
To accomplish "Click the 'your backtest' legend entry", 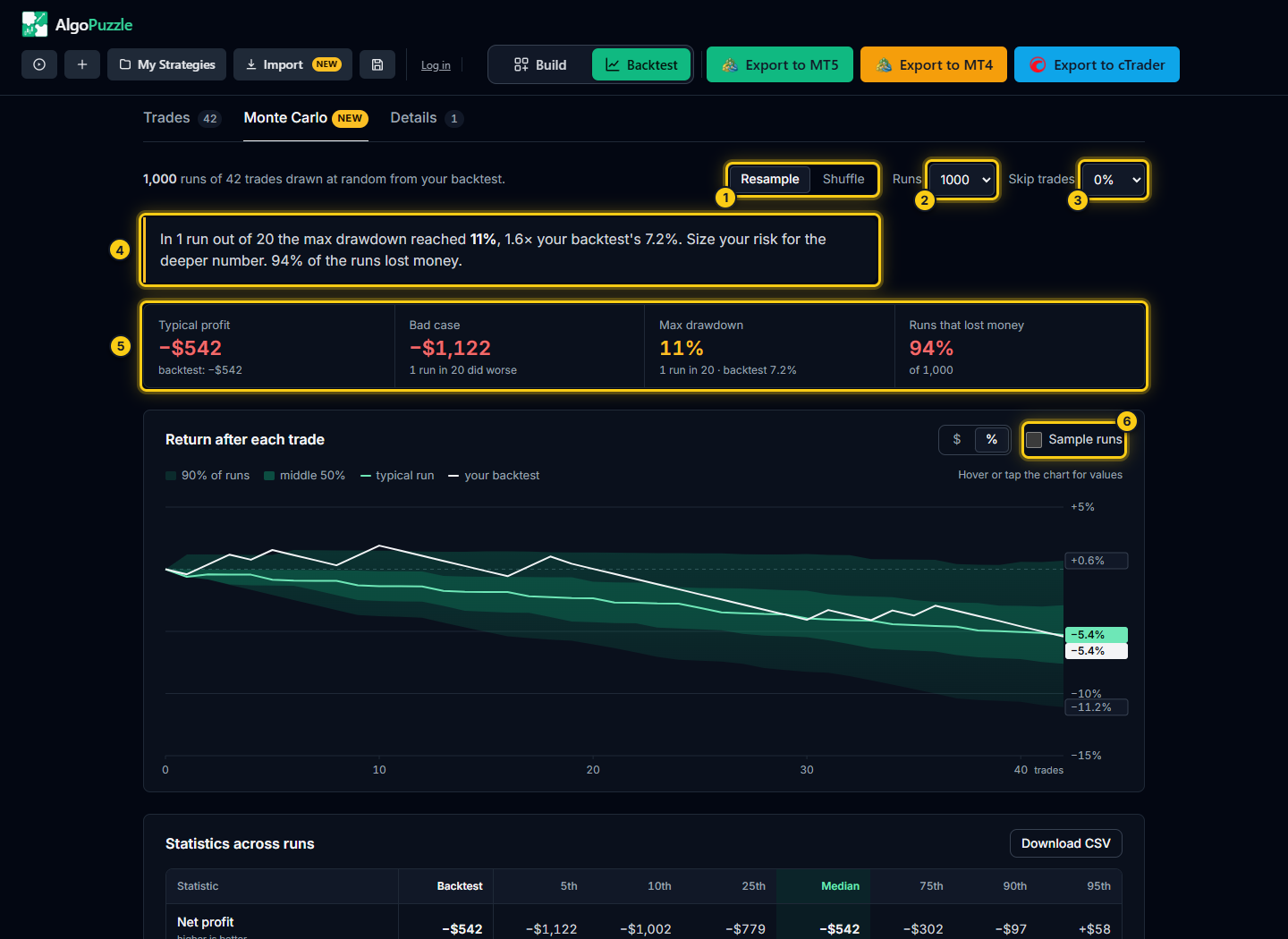I will [494, 476].
